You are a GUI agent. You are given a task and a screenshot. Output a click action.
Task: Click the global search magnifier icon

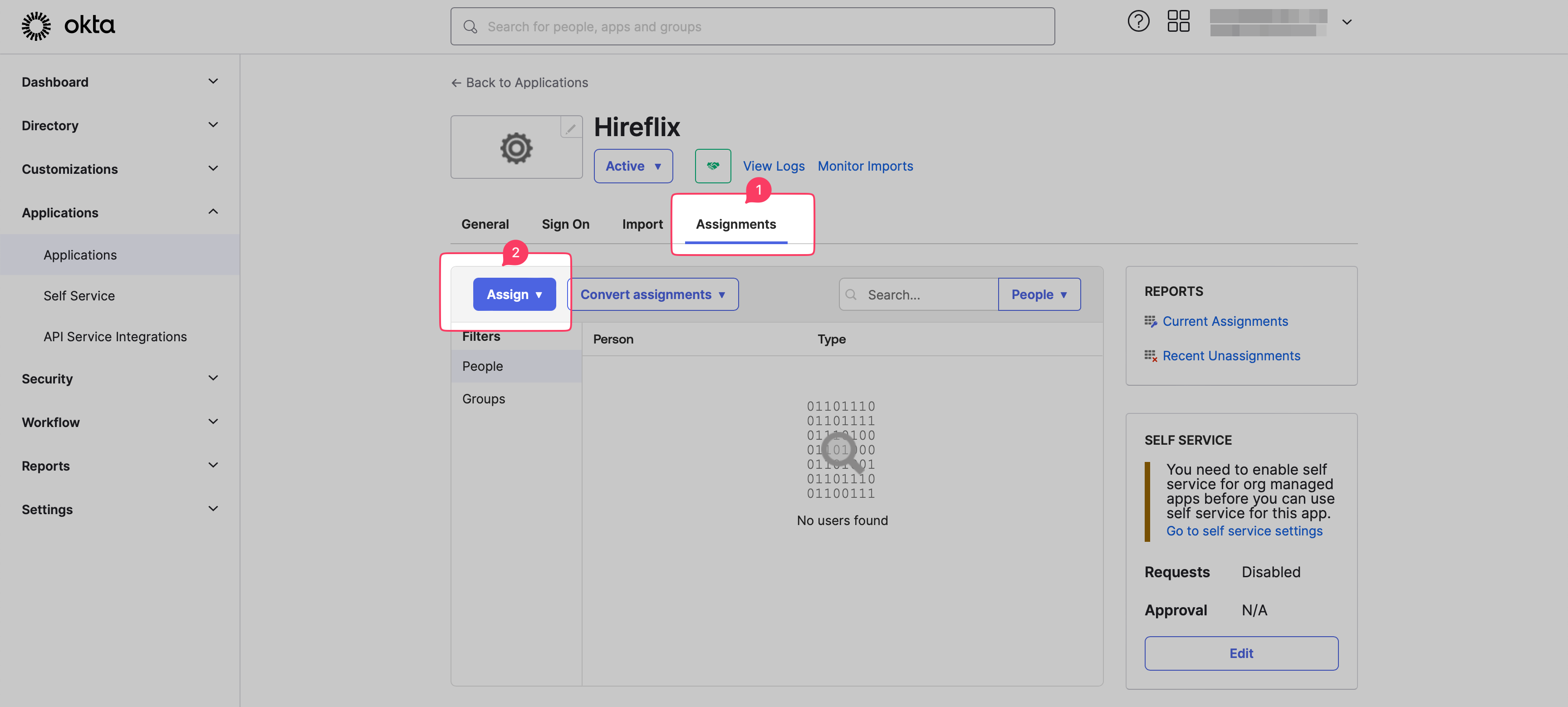point(470,27)
